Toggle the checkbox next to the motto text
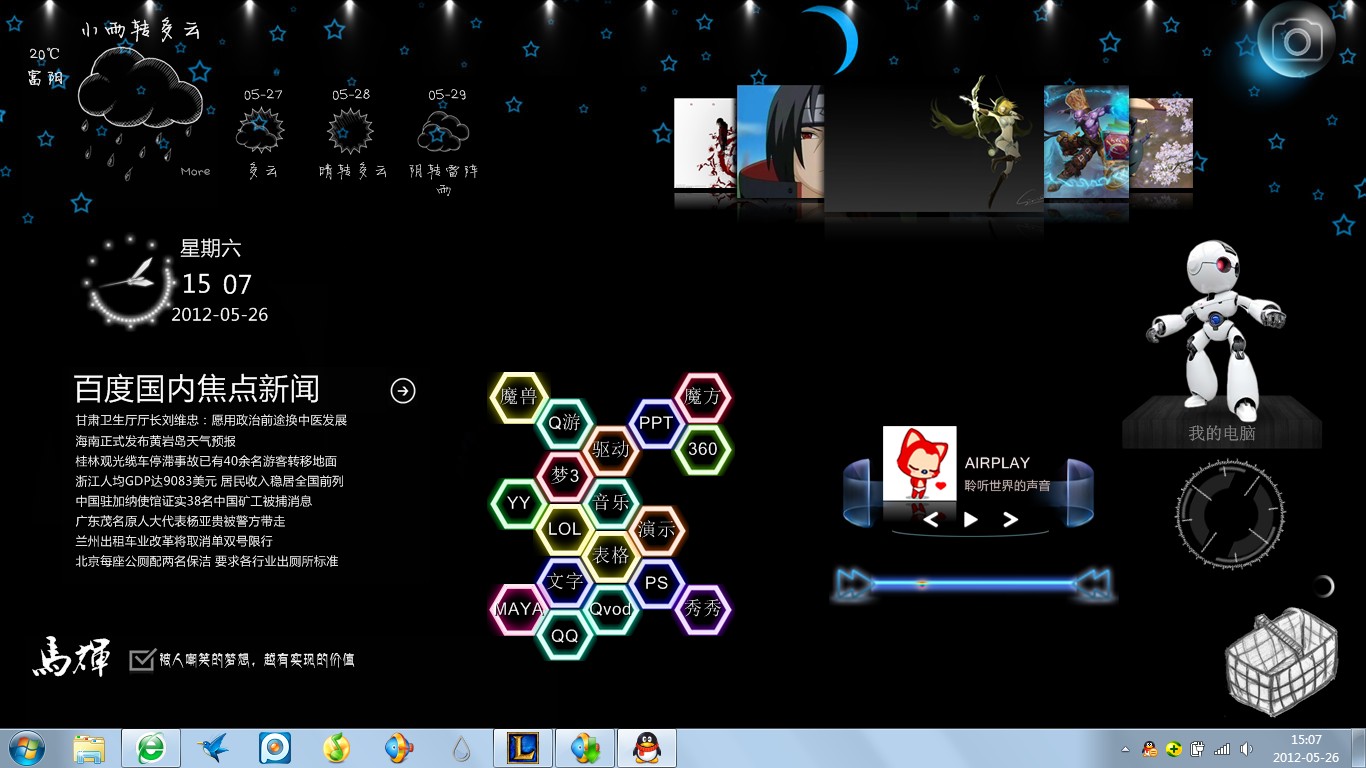Screen dimensions: 1366x768 point(142,660)
